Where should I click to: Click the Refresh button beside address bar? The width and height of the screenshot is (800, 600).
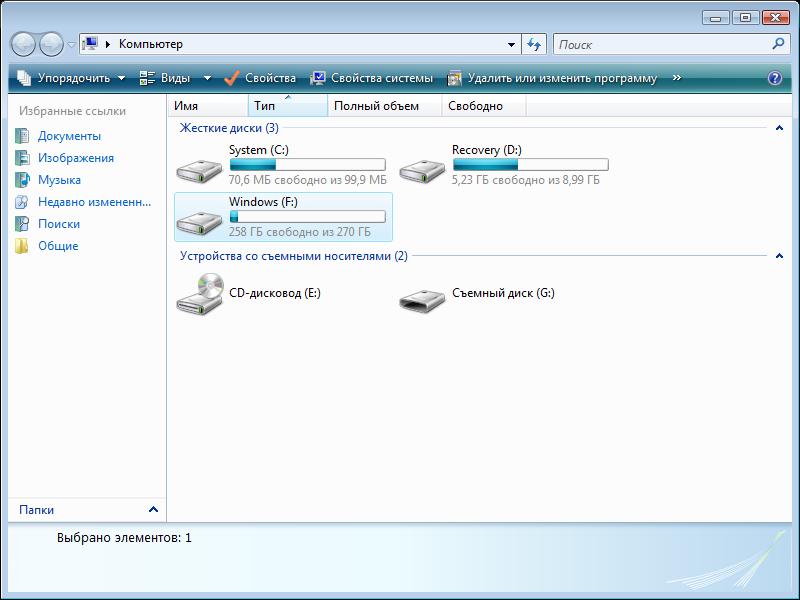[x=534, y=44]
